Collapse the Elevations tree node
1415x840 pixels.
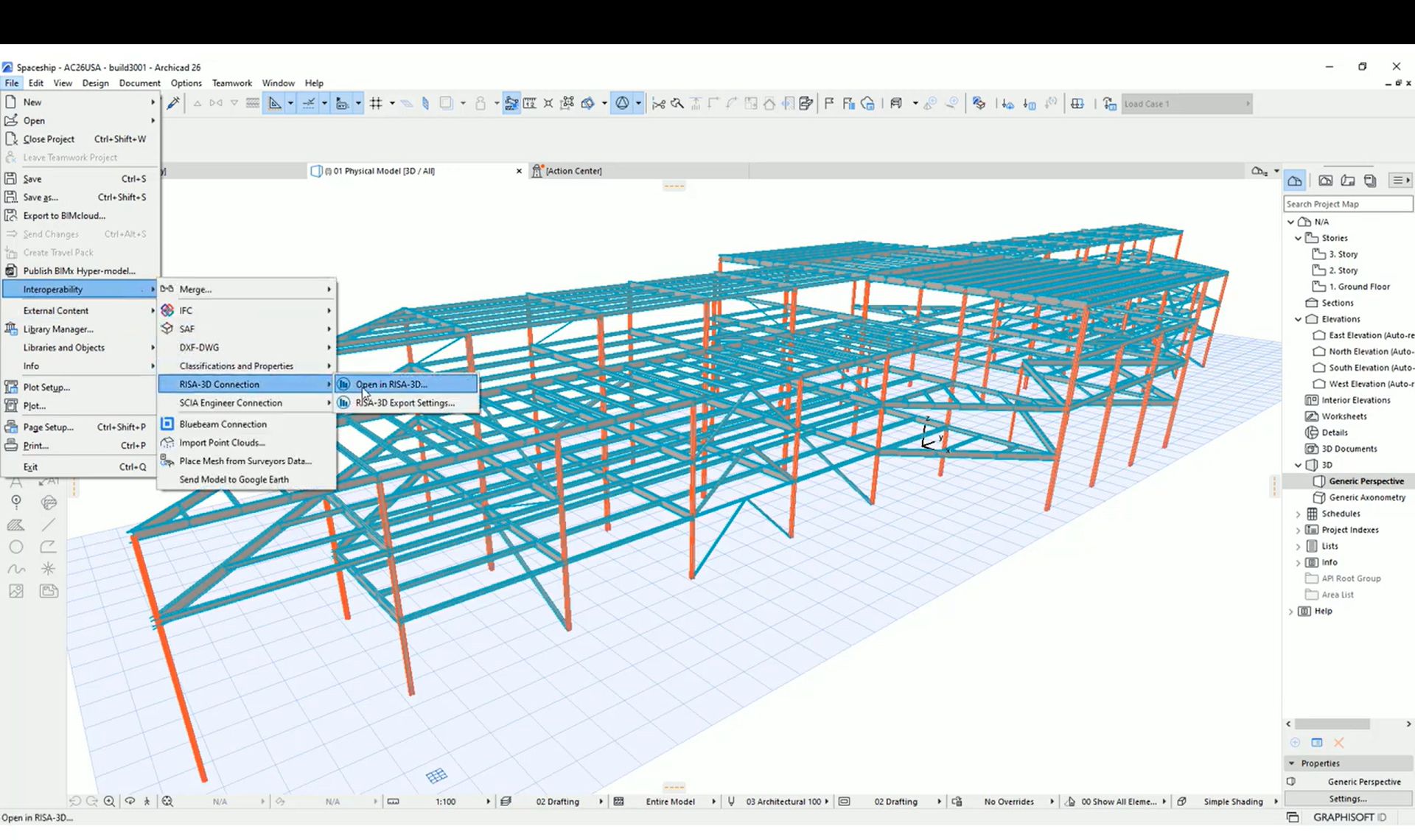tap(1299, 319)
